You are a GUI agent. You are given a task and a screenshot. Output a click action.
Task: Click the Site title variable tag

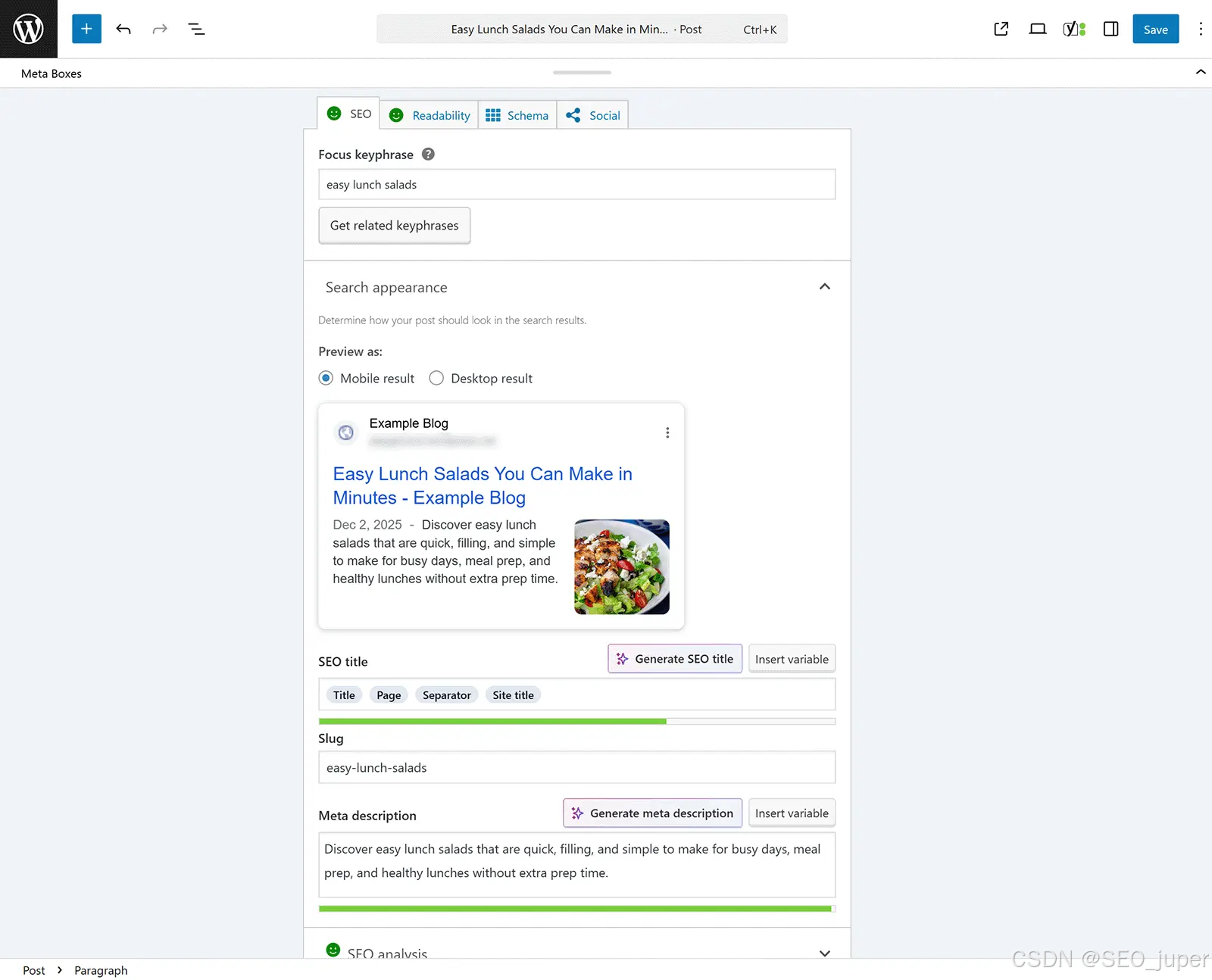pos(513,694)
